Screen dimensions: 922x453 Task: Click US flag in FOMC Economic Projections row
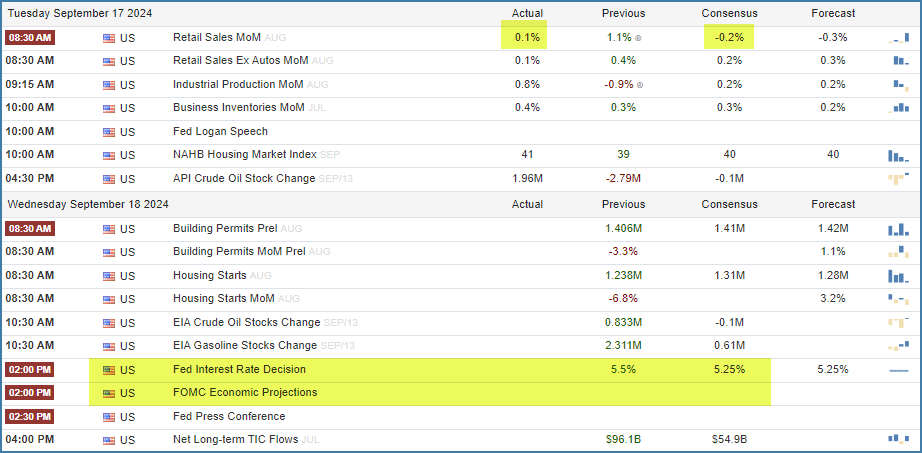[109, 394]
